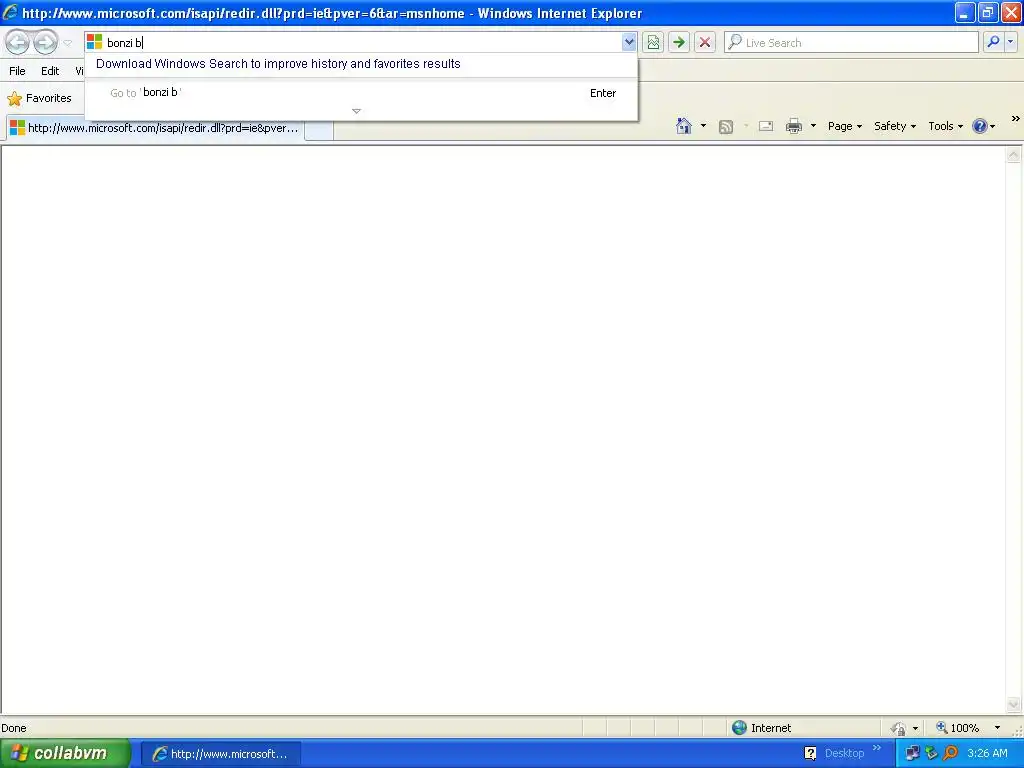Open the File menu
This screenshot has height=768, width=1024.
pyautogui.click(x=18, y=71)
